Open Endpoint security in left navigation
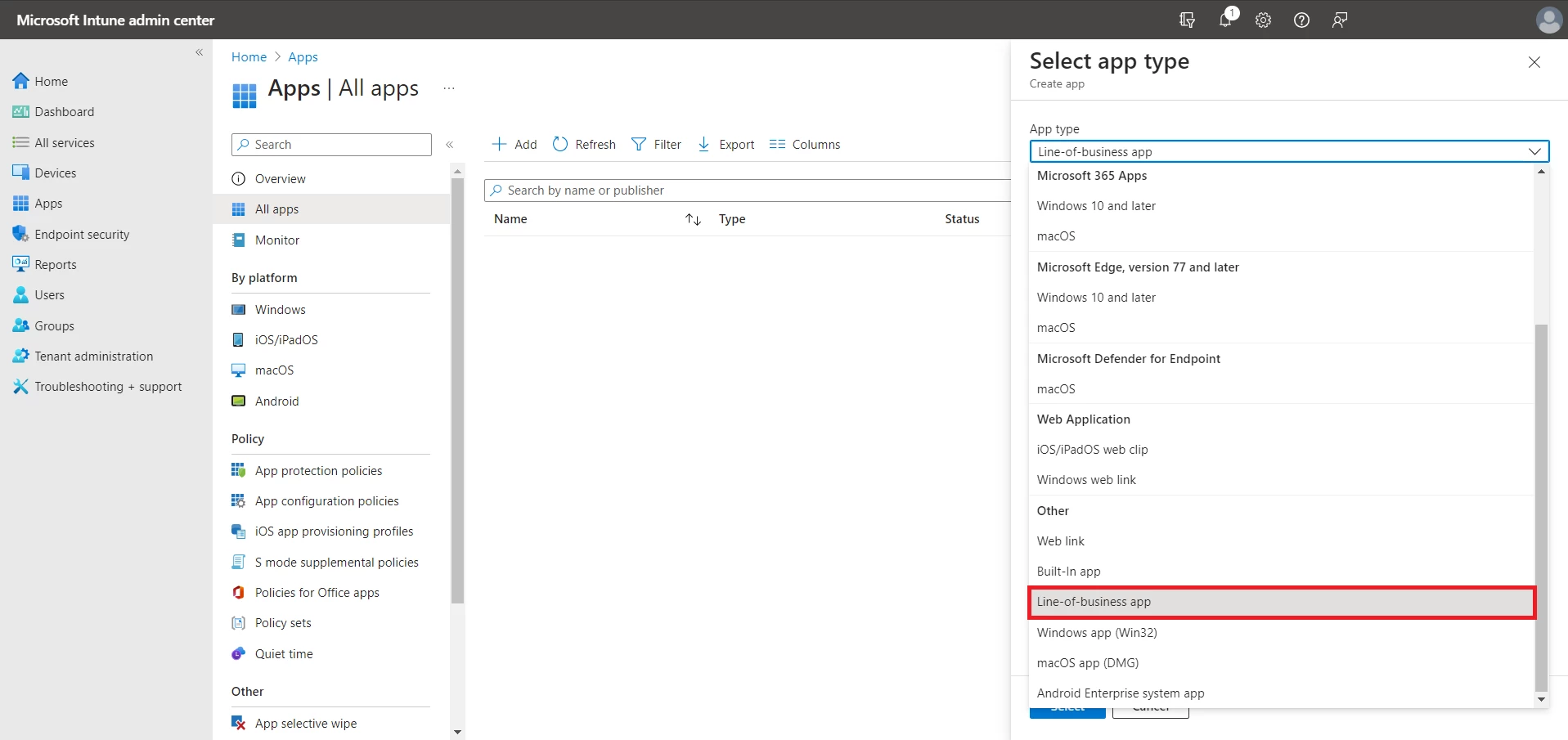The height and width of the screenshot is (740, 1568). 71,234
